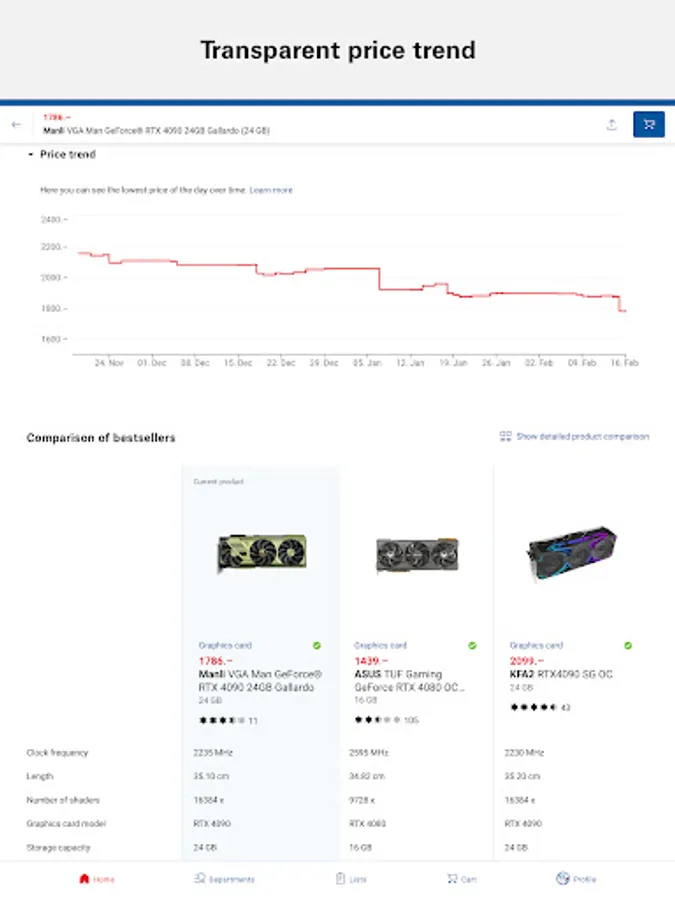The width and height of the screenshot is (675, 900).
Task: Click the Storage capacity row label
Action: (x=59, y=847)
